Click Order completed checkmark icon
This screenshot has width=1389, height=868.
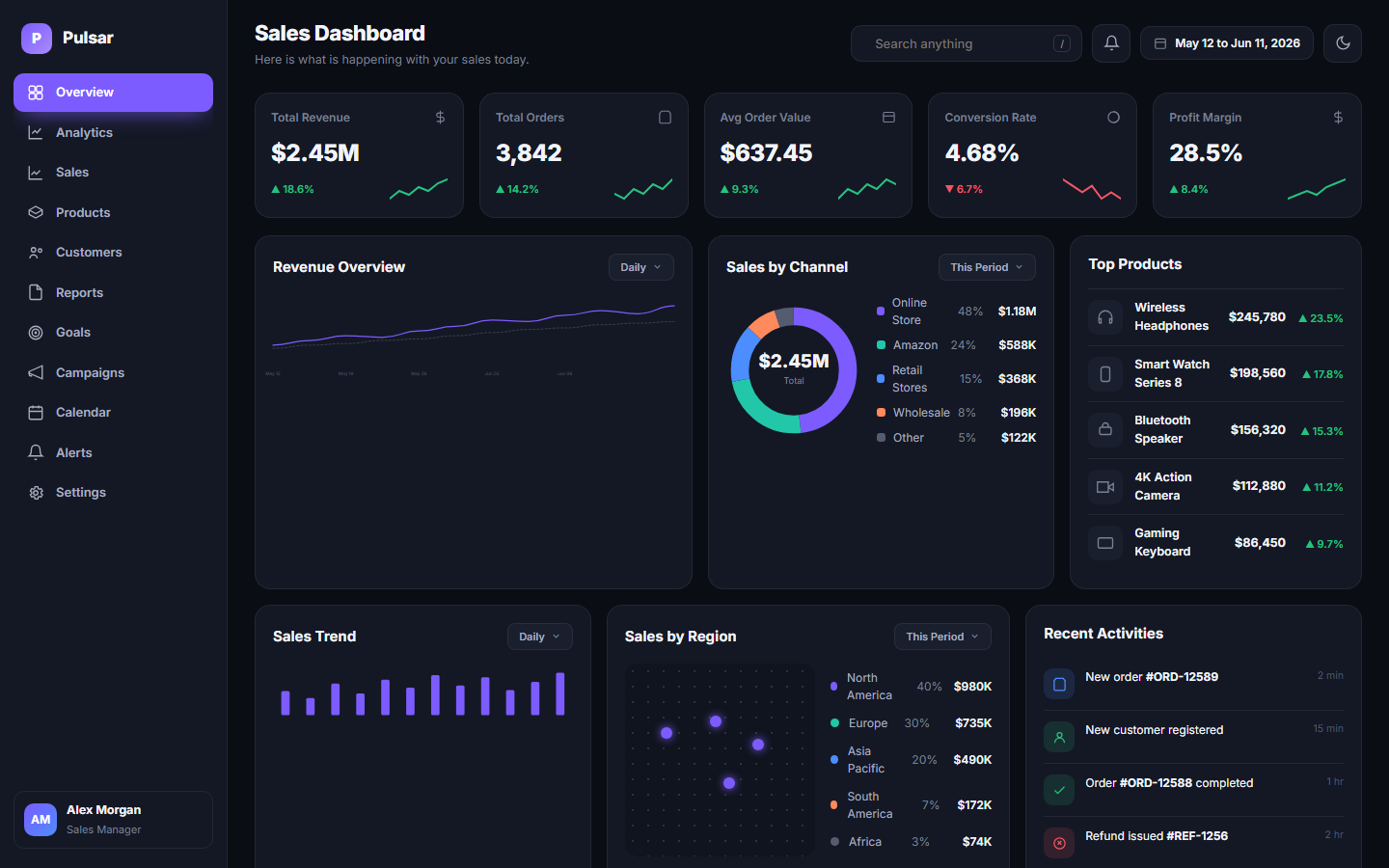[x=1059, y=790]
